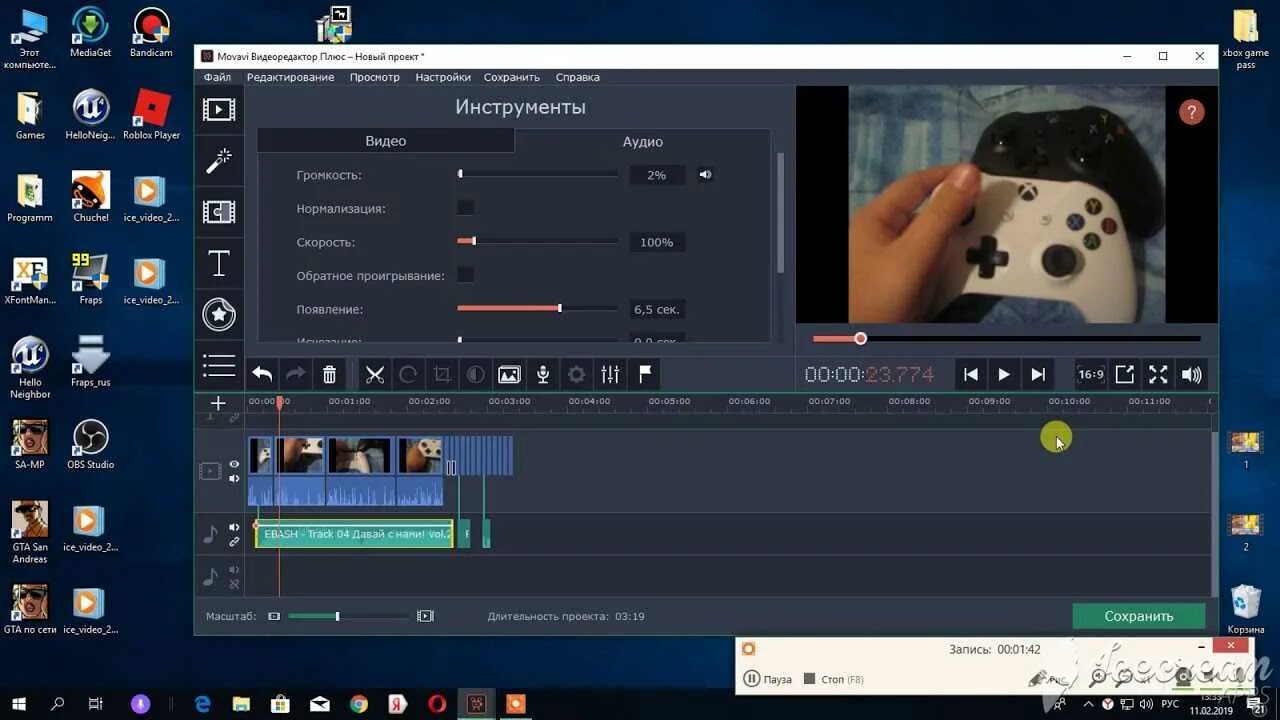Select the crop tool
Viewport: 1280px width, 720px height.
(442, 374)
